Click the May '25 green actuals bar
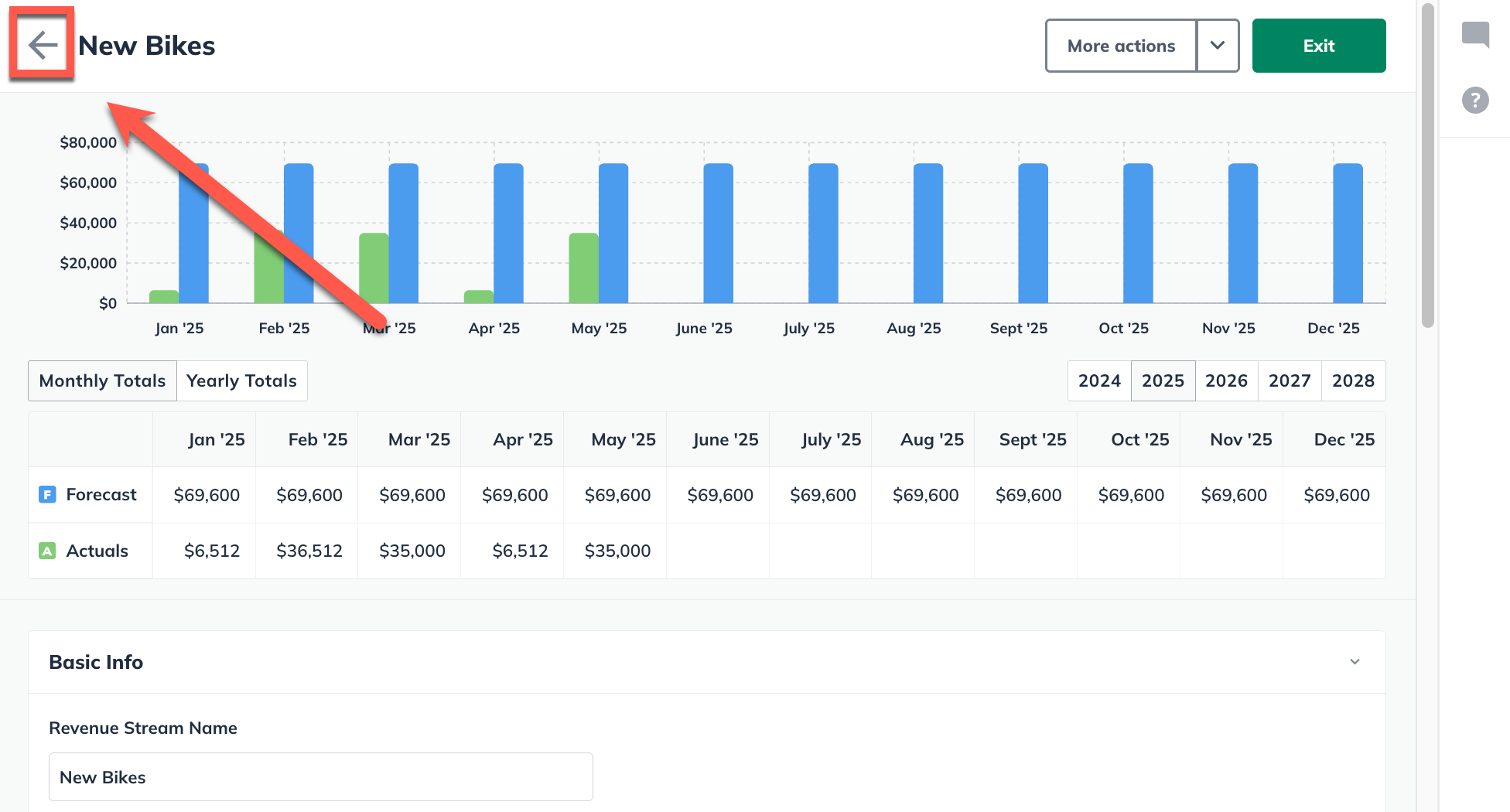 [x=583, y=268]
